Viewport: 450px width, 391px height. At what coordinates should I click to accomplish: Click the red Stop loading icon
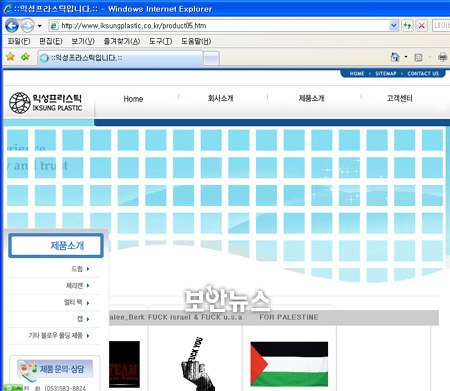tap(422, 25)
